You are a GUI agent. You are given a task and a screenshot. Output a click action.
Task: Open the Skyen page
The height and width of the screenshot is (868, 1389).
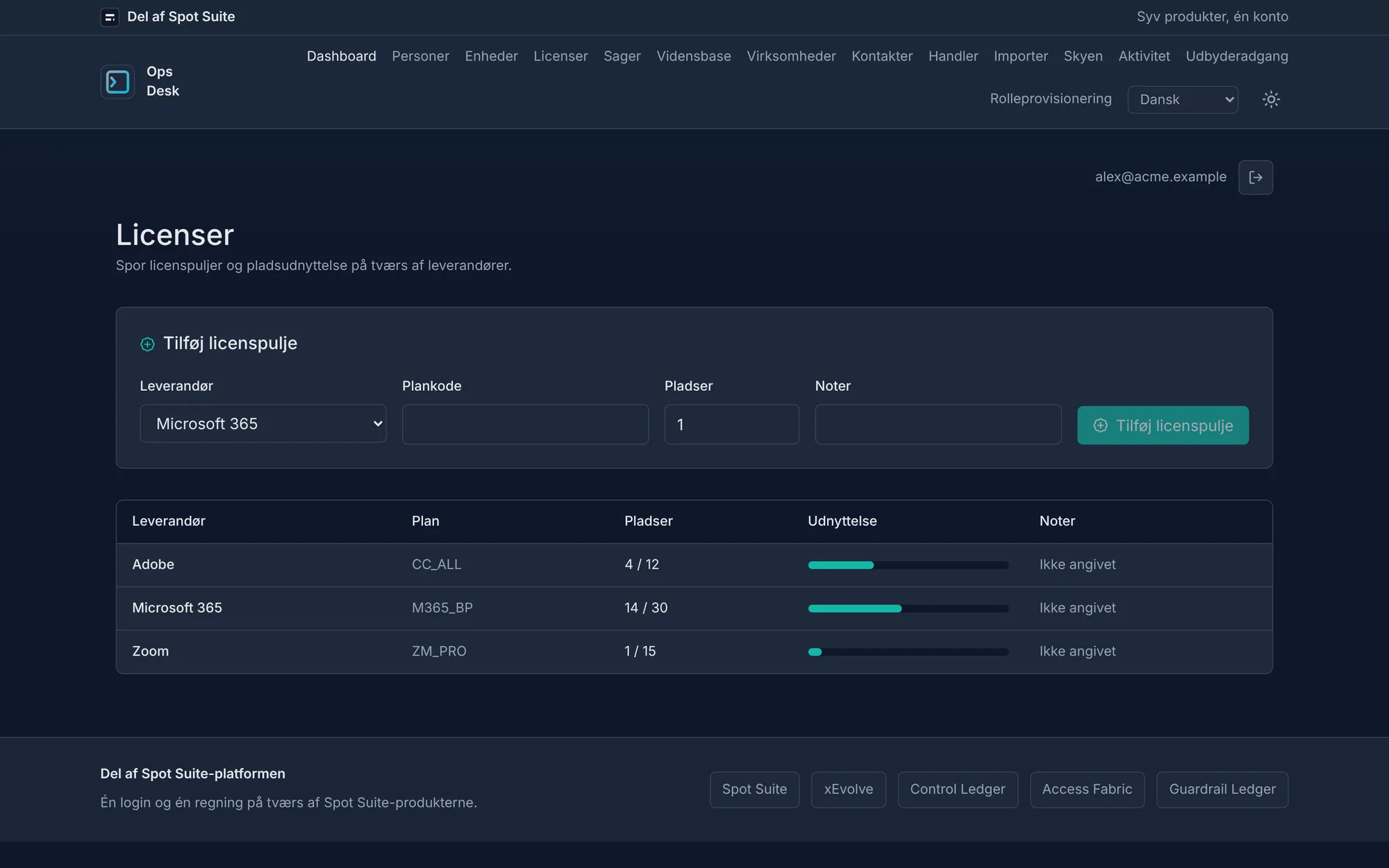(x=1083, y=56)
